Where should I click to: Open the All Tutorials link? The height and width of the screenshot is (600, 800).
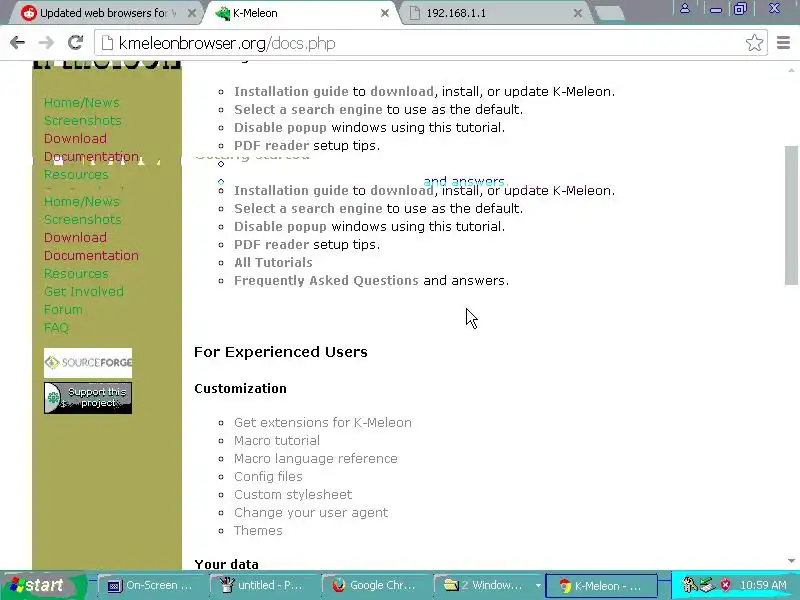point(273,263)
